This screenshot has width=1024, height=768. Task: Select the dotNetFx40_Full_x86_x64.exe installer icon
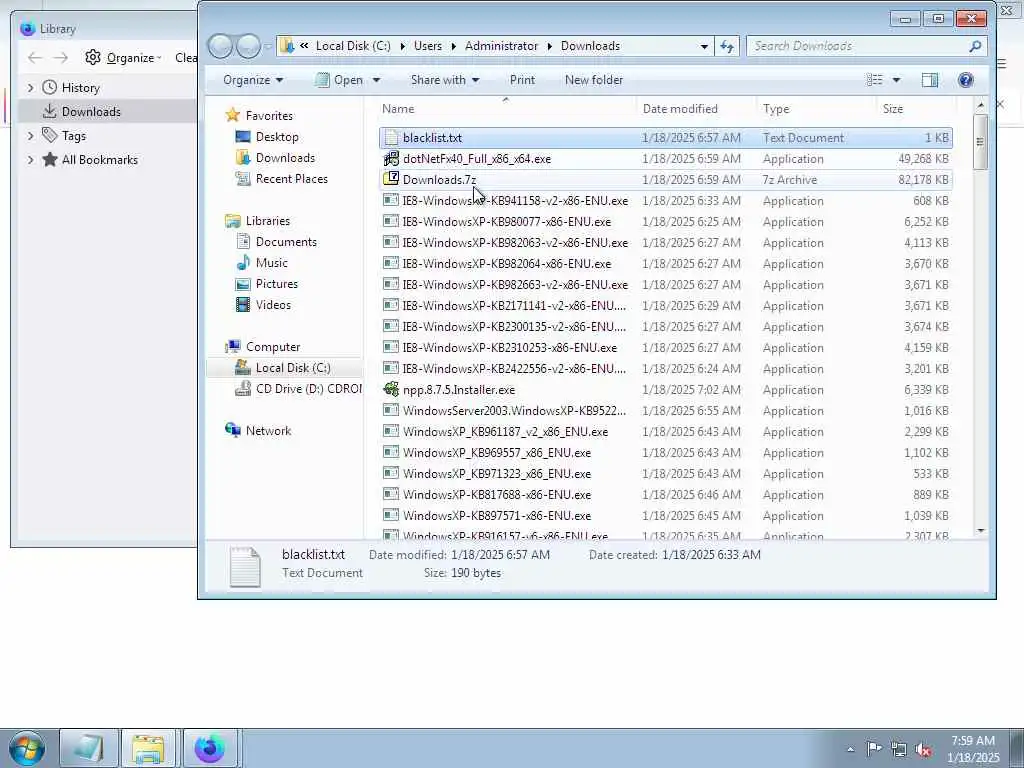point(391,159)
